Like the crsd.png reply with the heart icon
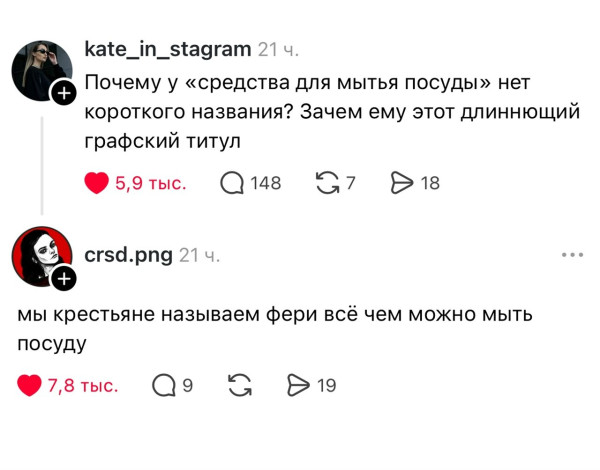This screenshot has height=470, width=600. click(x=30, y=385)
